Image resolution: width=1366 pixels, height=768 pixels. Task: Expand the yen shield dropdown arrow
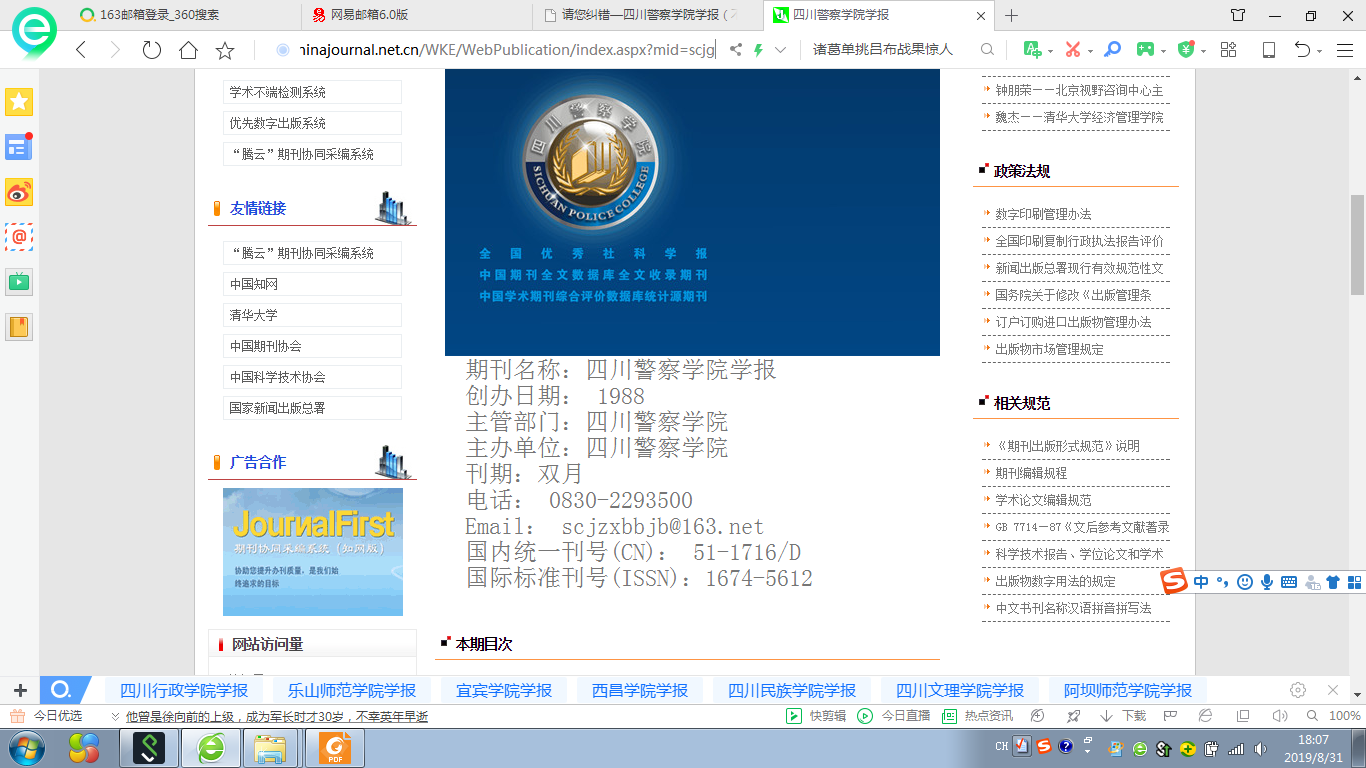[1203, 50]
